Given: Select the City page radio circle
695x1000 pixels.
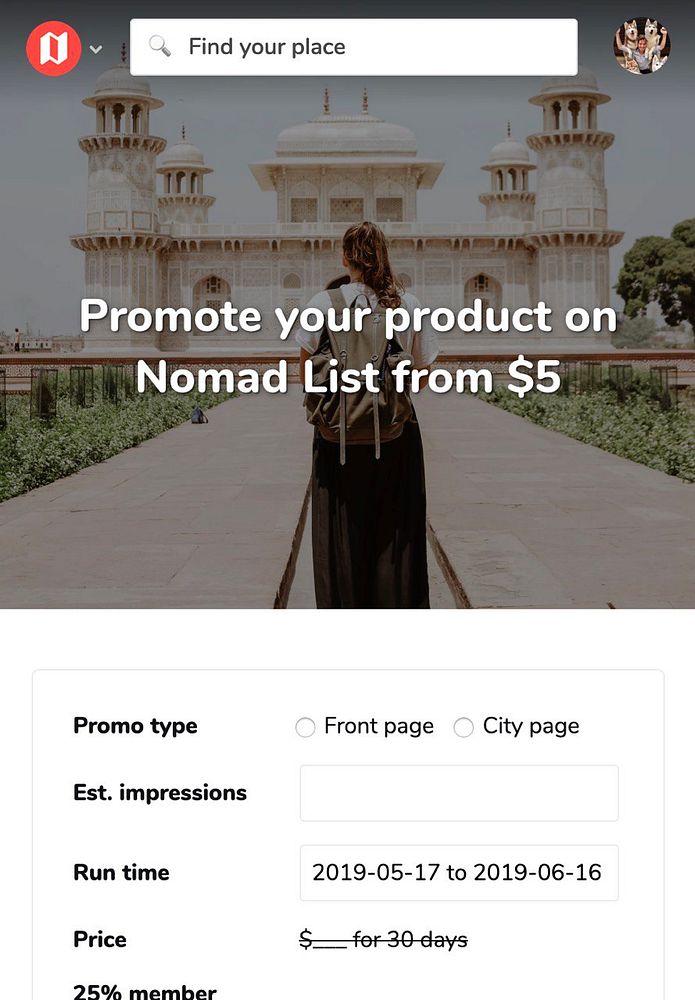Looking at the screenshot, I should (x=463, y=728).
